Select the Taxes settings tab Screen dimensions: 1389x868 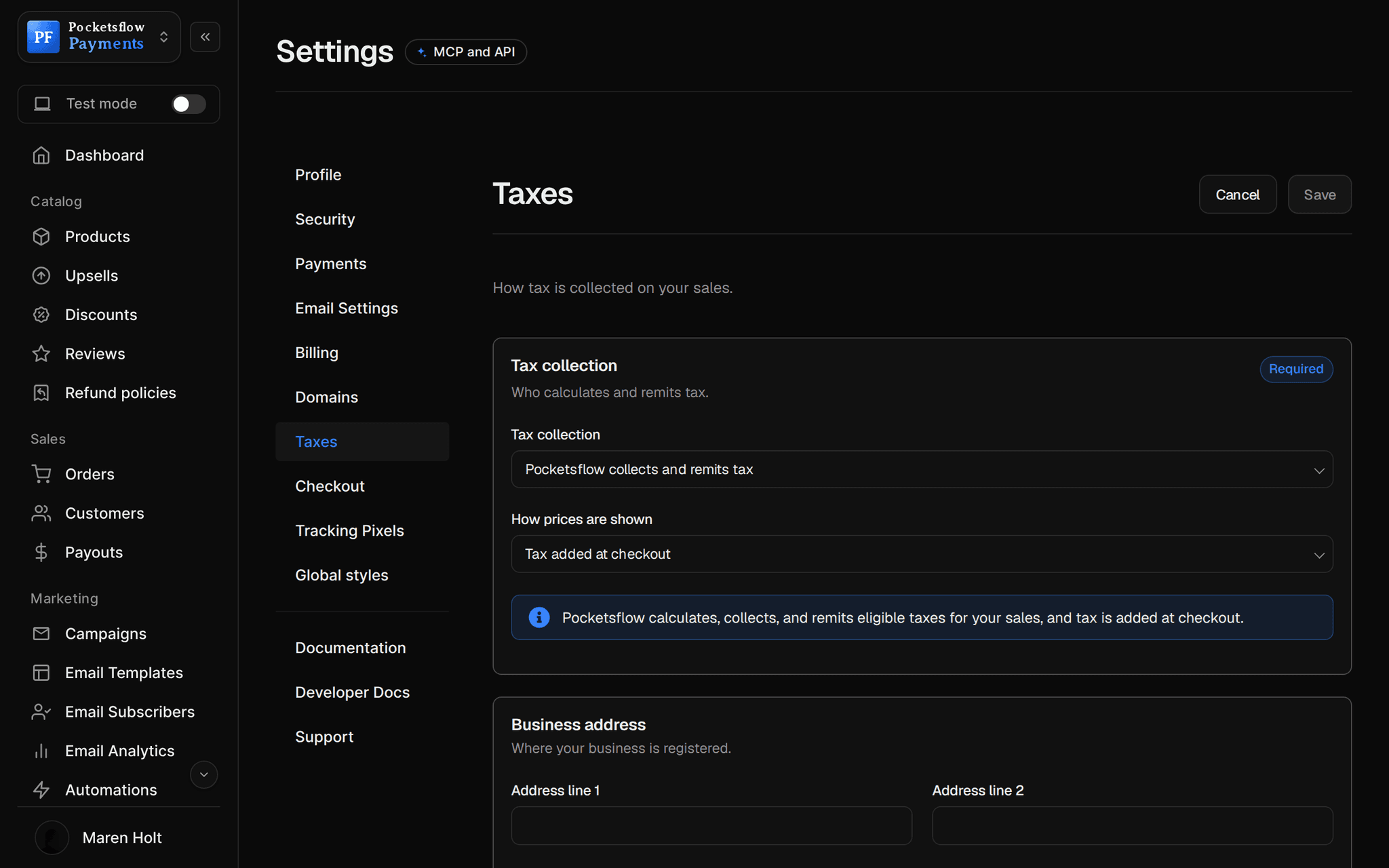(362, 441)
